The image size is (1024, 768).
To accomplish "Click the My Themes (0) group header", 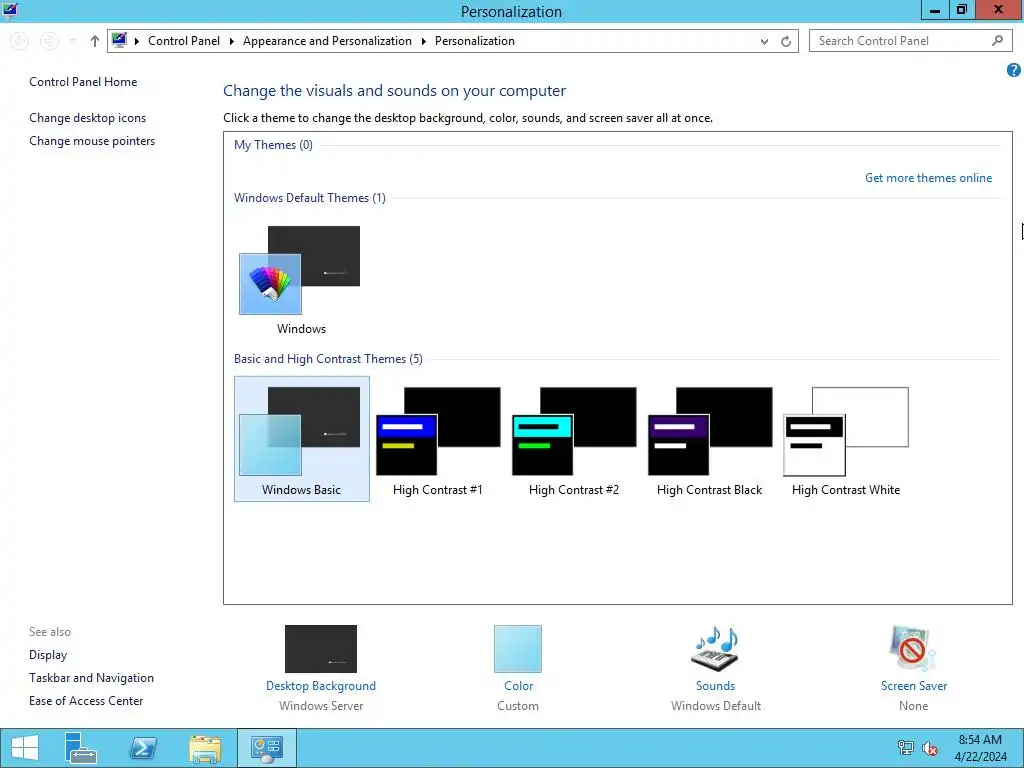I will point(273,144).
